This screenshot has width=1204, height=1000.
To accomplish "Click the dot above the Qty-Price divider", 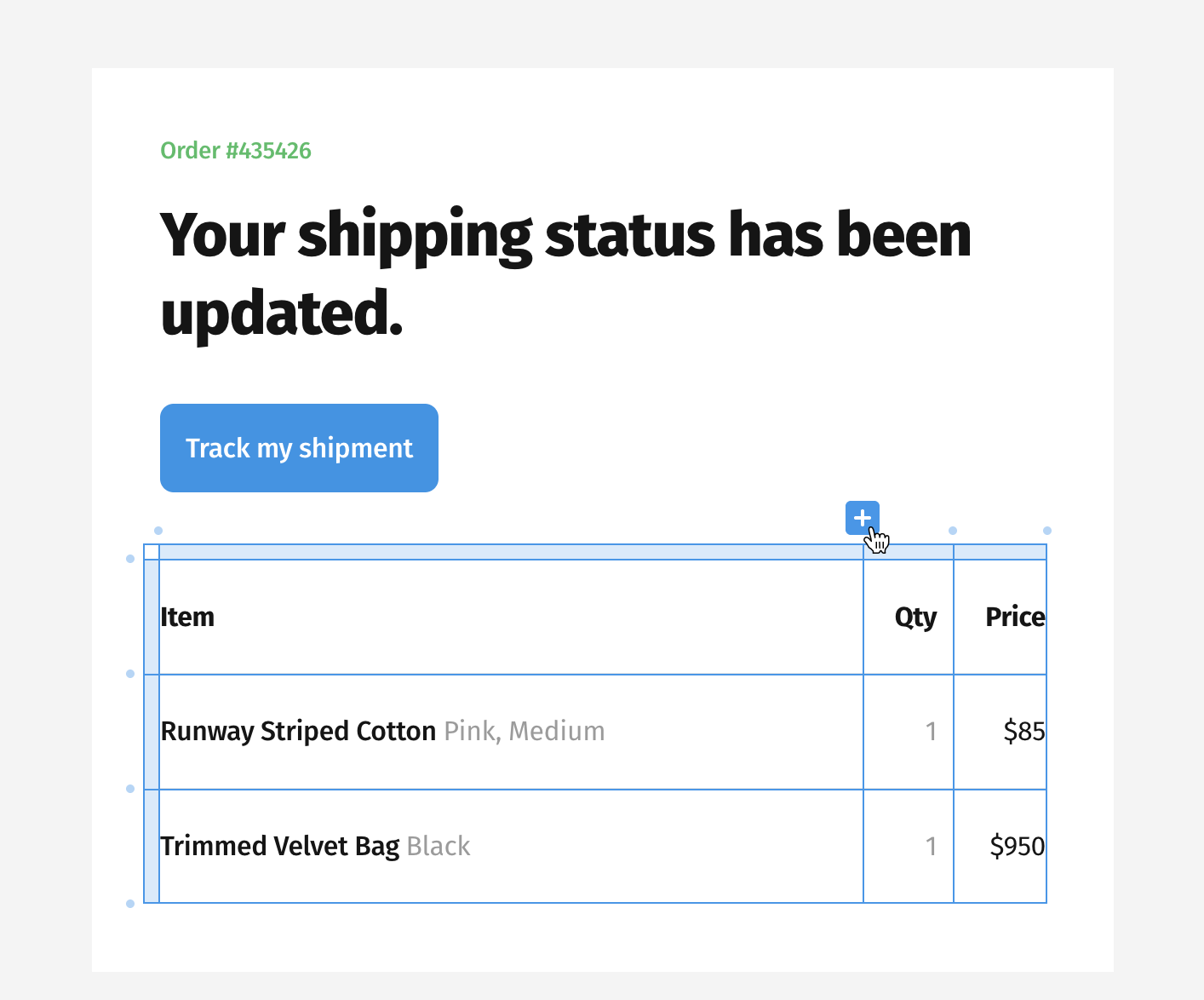I will [x=953, y=531].
